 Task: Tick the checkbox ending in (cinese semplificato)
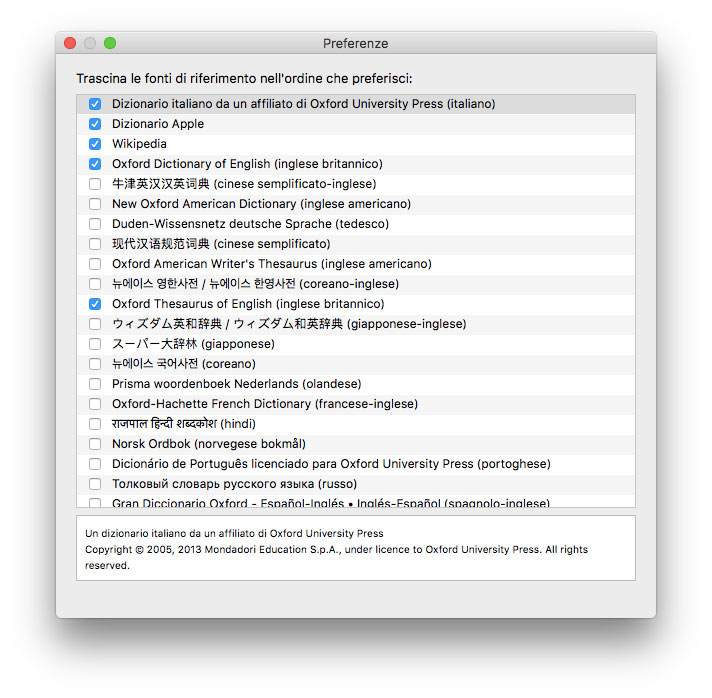click(x=95, y=244)
